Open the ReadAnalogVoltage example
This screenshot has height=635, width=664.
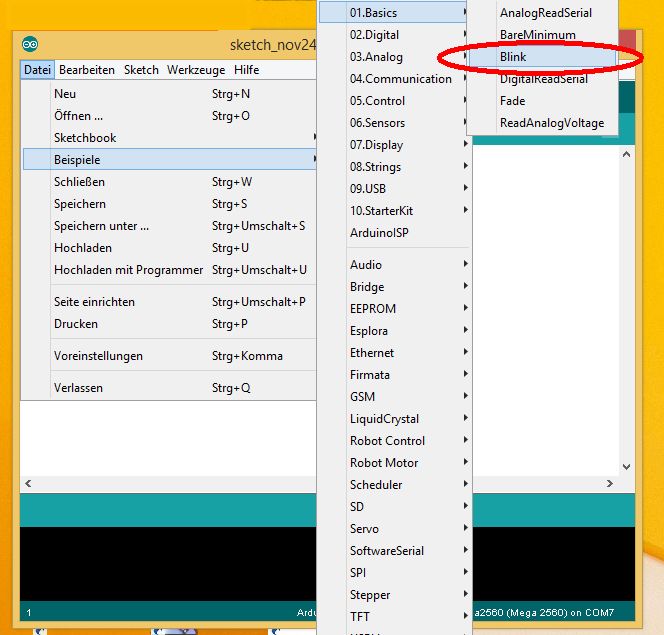[542, 123]
